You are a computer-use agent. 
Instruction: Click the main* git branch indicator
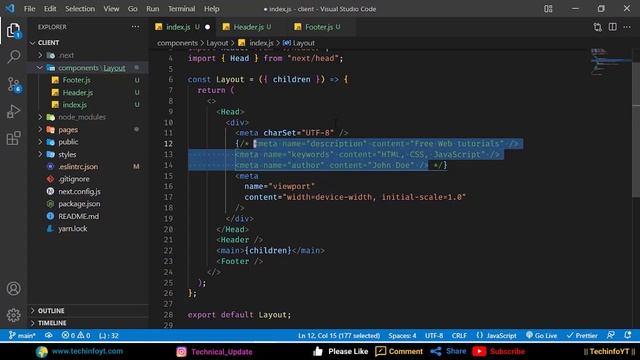click(22, 336)
